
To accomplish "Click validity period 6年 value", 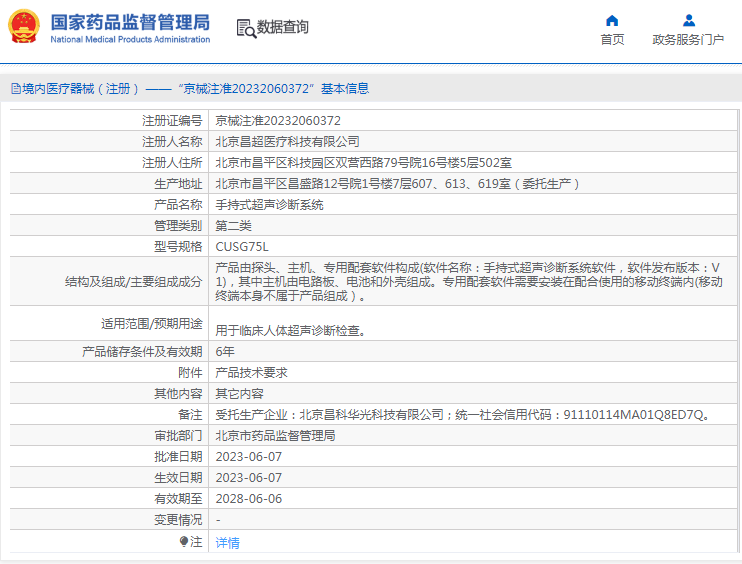I will tap(225, 352).
